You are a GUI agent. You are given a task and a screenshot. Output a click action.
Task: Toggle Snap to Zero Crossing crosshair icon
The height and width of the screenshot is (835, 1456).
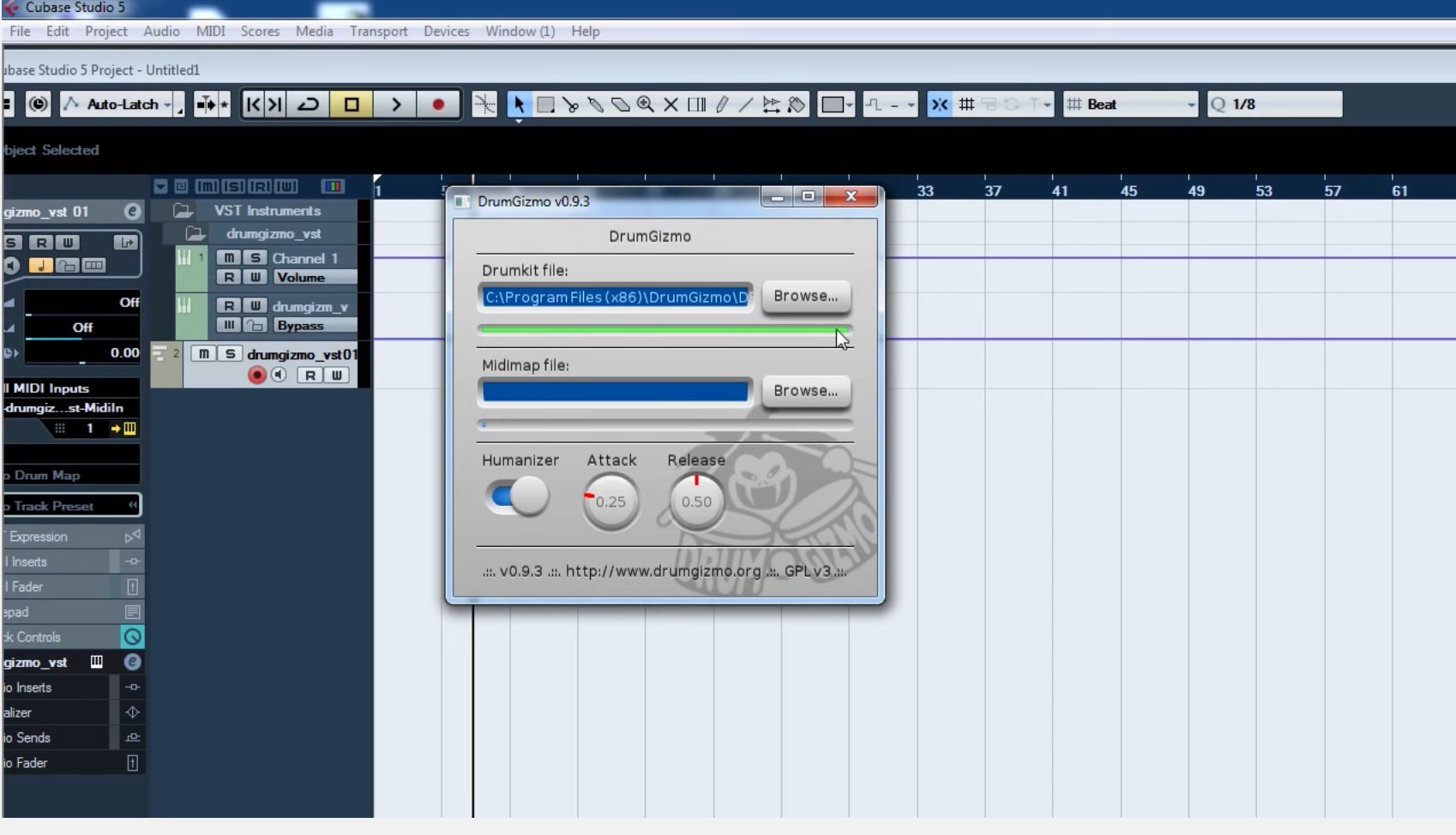pos(484,105)
